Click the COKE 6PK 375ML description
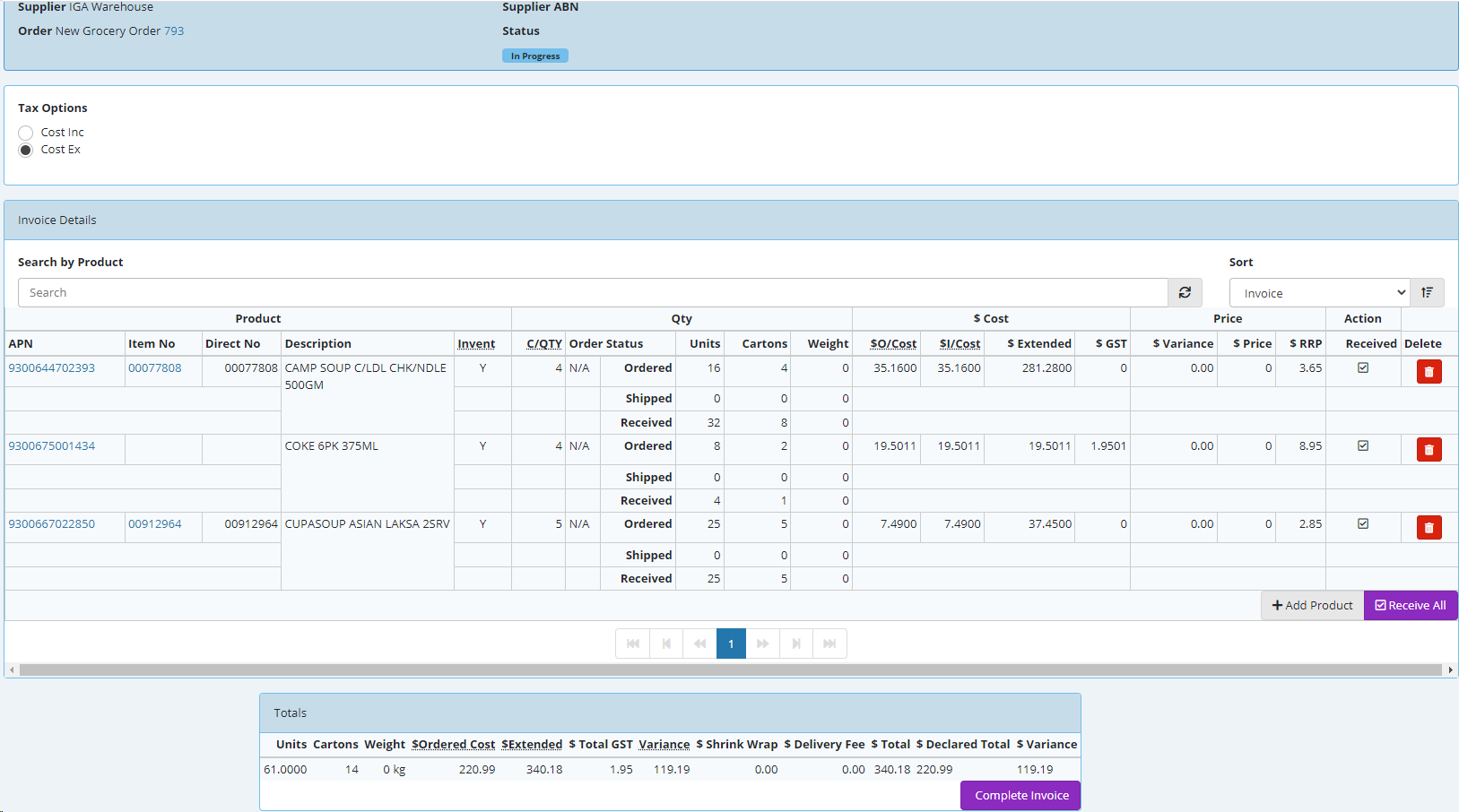Screen dimensions: 1459x812 point(331,445)
